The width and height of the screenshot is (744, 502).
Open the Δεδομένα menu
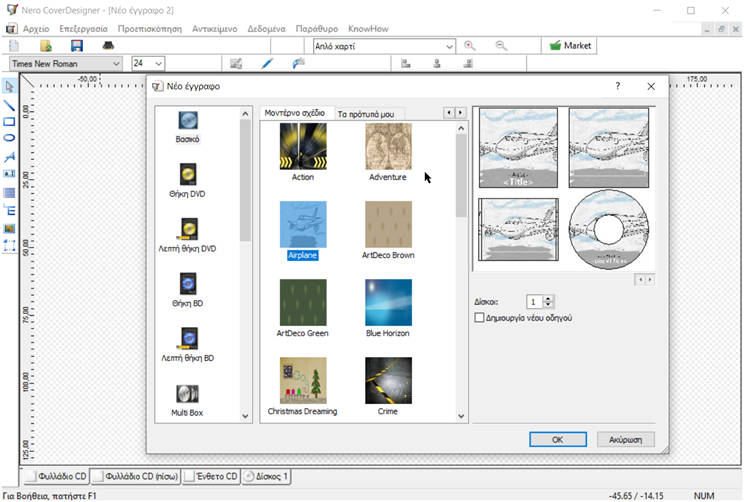point(266,29)
